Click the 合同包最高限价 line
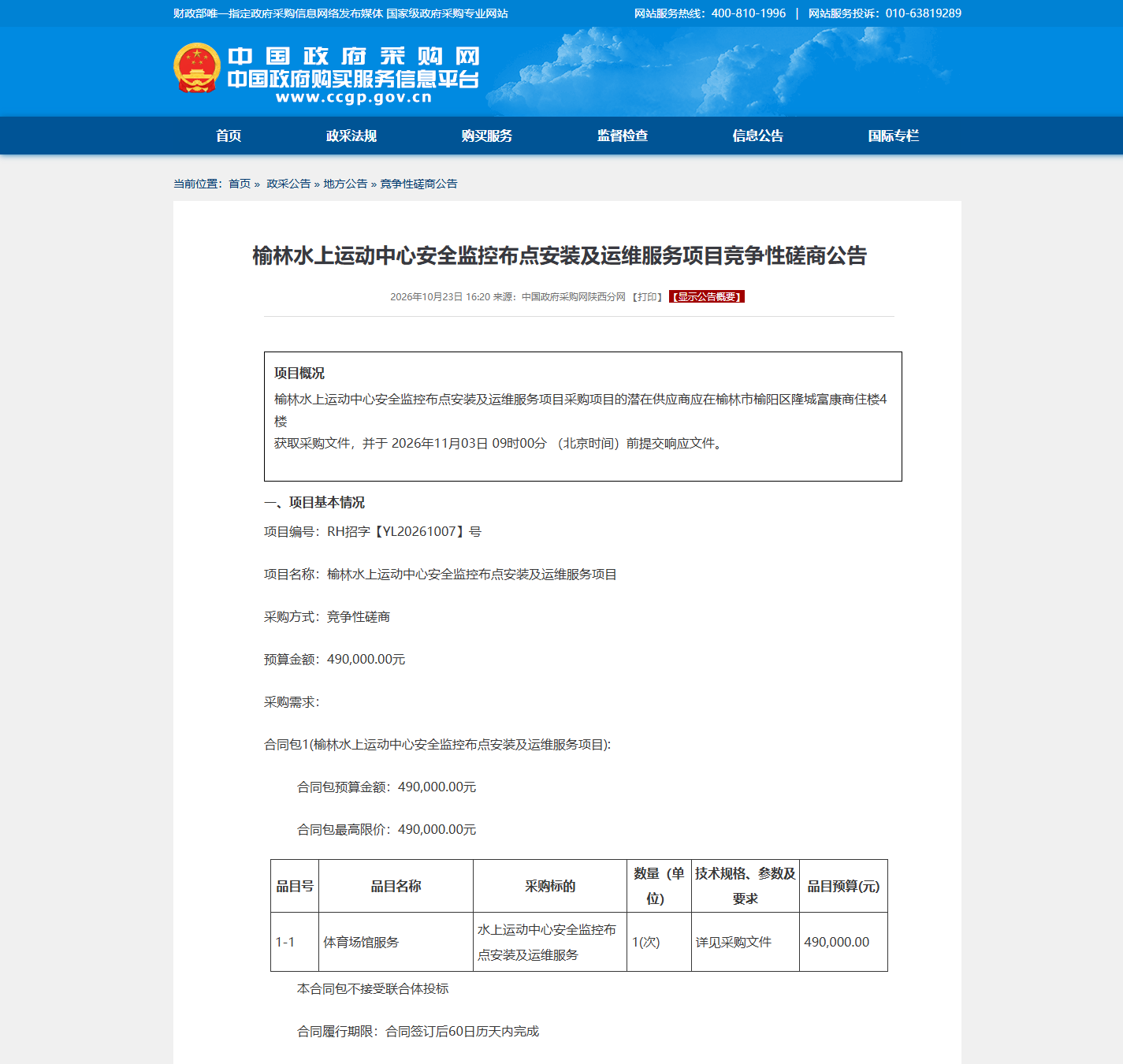 [387, 830]
